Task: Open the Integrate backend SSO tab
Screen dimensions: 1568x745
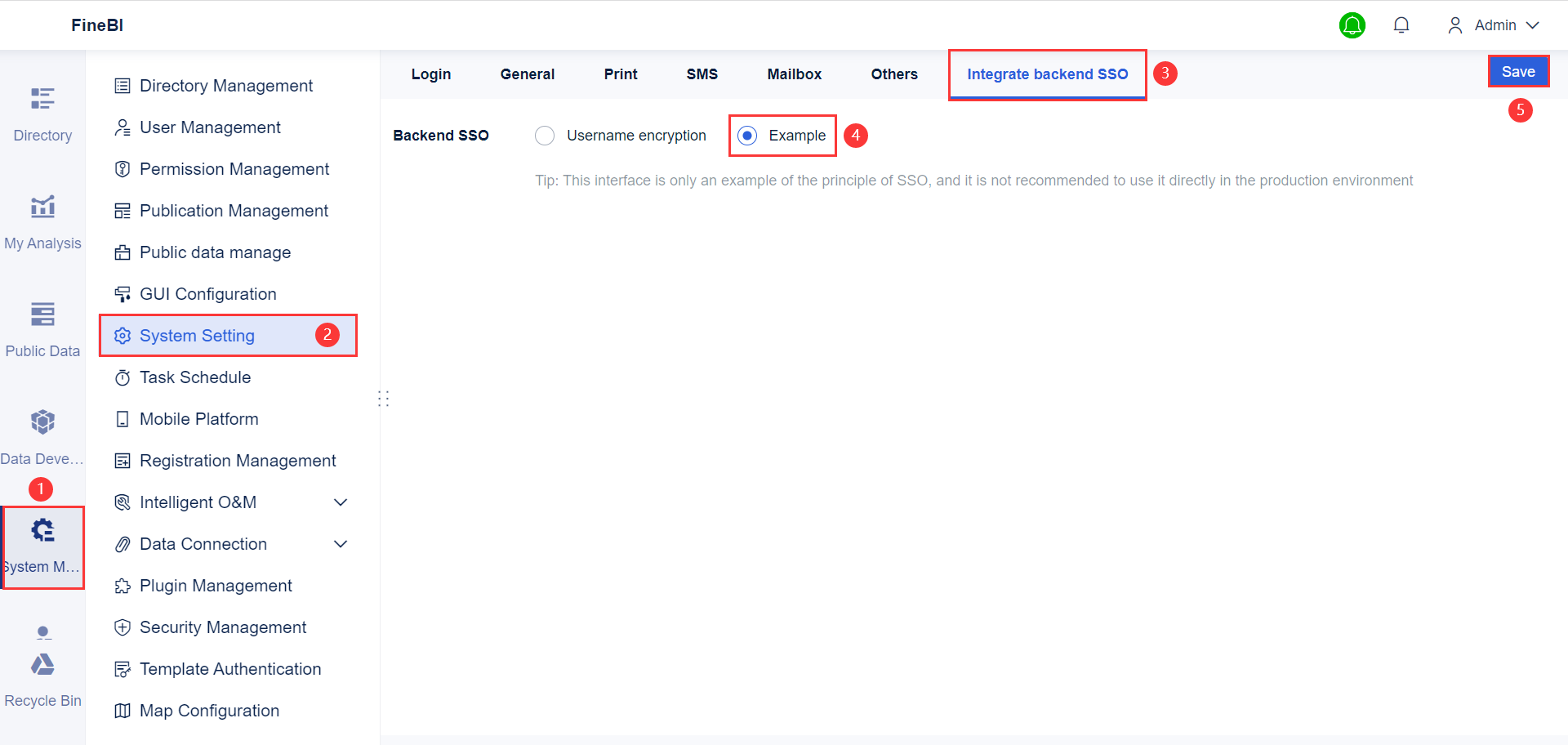Action: tap(1047, 74)
